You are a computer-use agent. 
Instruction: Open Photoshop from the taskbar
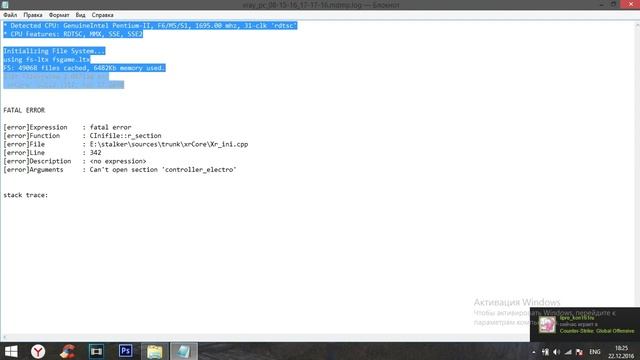[x=125, y=351]
